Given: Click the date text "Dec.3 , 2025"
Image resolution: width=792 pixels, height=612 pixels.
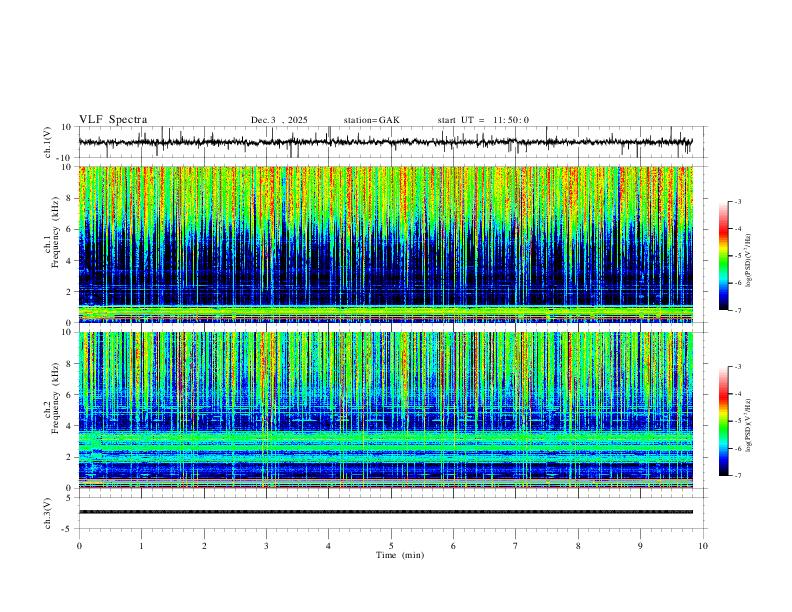Looking at the screenshot, I should point(279,120).
